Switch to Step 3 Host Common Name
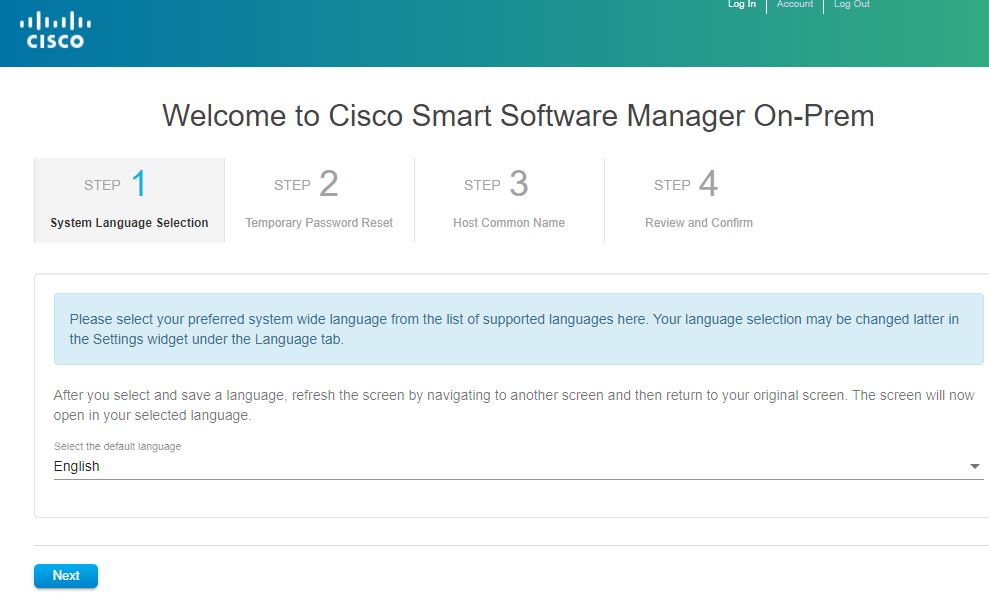The width and height of the screenshot is (989, 610). (x=509, y=201)
